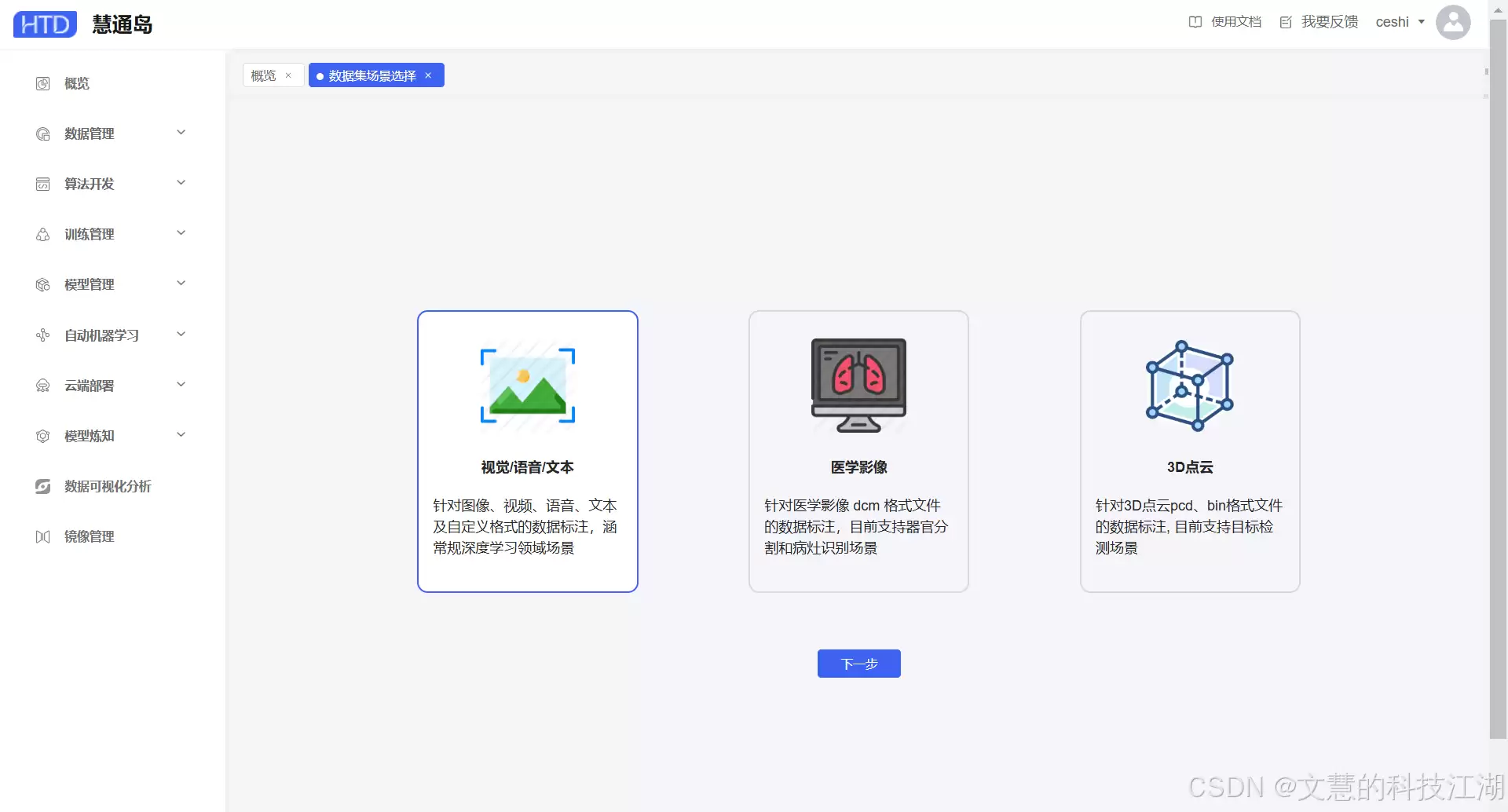Select the algorithm development sidebar icon
The width and height of the screenshot is (1508, 812).
(x=43, y=184)
